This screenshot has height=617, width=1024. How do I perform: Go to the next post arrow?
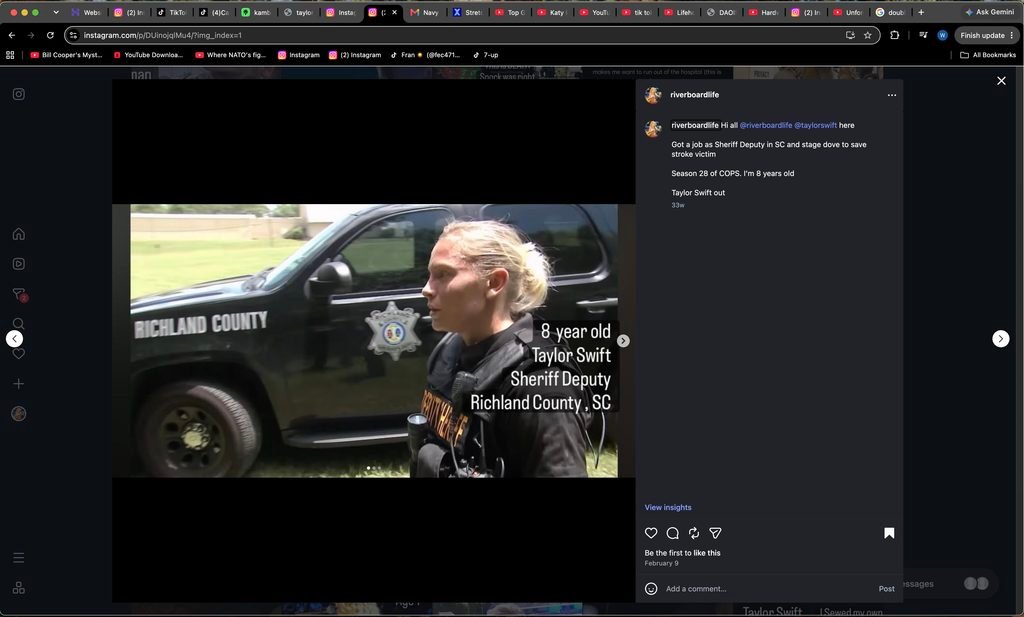click(1000, 339)
